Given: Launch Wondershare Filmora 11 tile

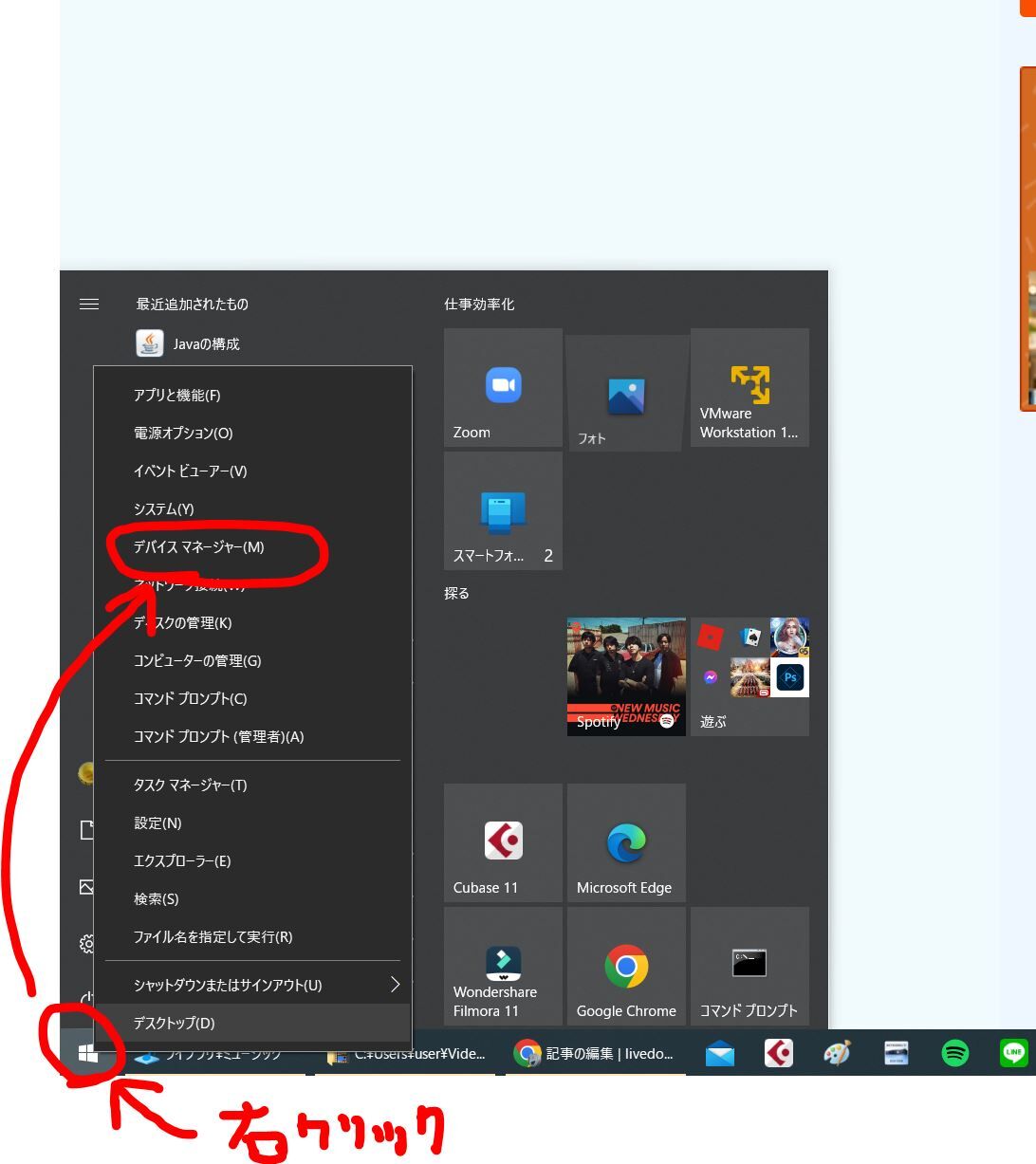Looking at the screenshot, I should point(503,966).
